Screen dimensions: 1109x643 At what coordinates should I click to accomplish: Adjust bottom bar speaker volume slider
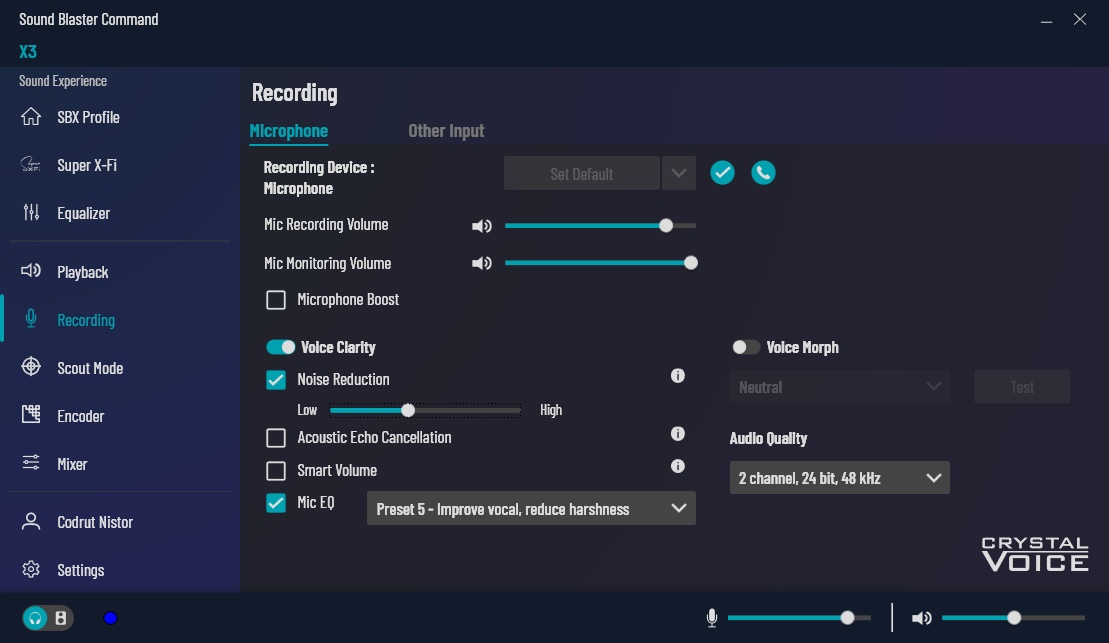coord(1013,618)
